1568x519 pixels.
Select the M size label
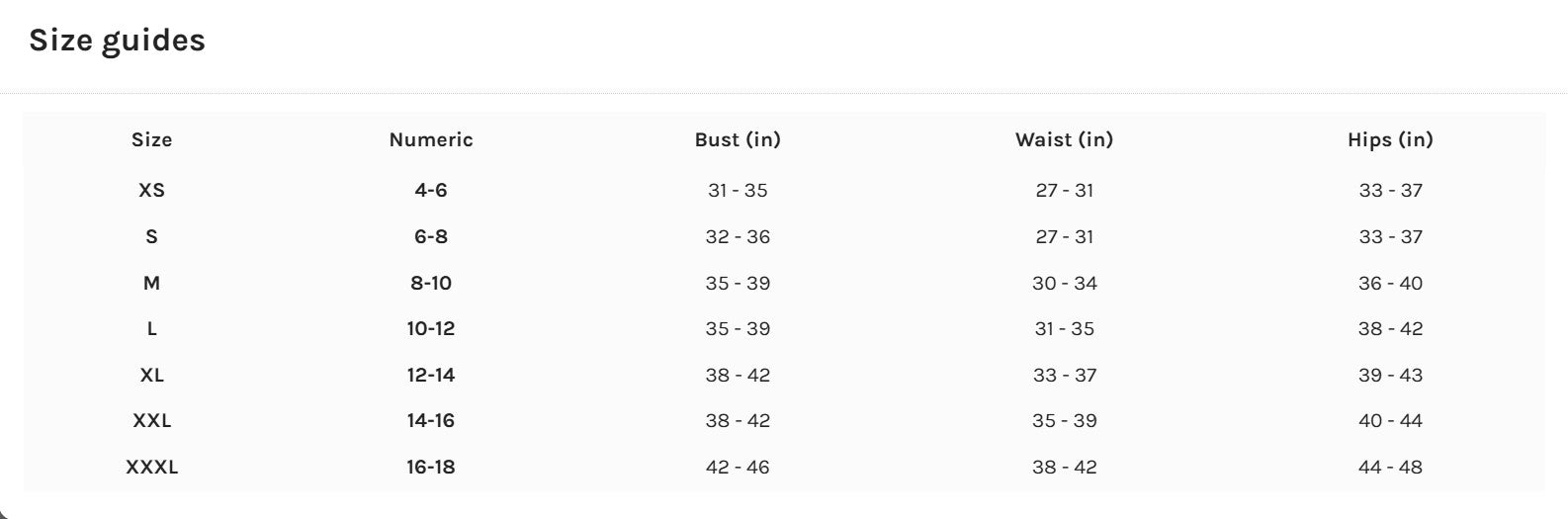151,283
